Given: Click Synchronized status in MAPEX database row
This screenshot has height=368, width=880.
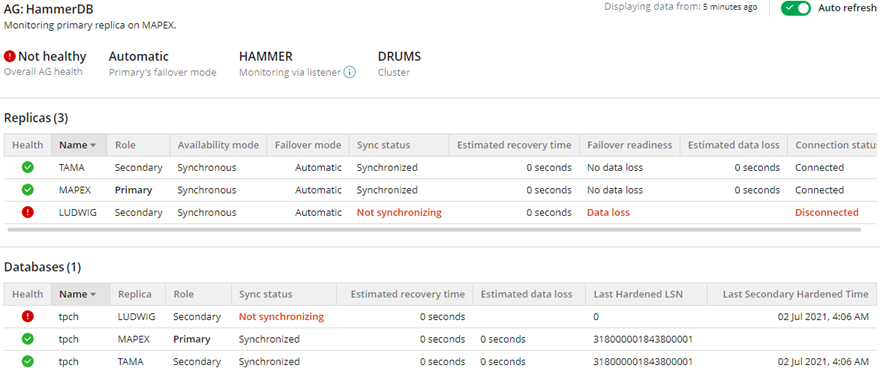Looking at the screenshot, I should (269, 339).
